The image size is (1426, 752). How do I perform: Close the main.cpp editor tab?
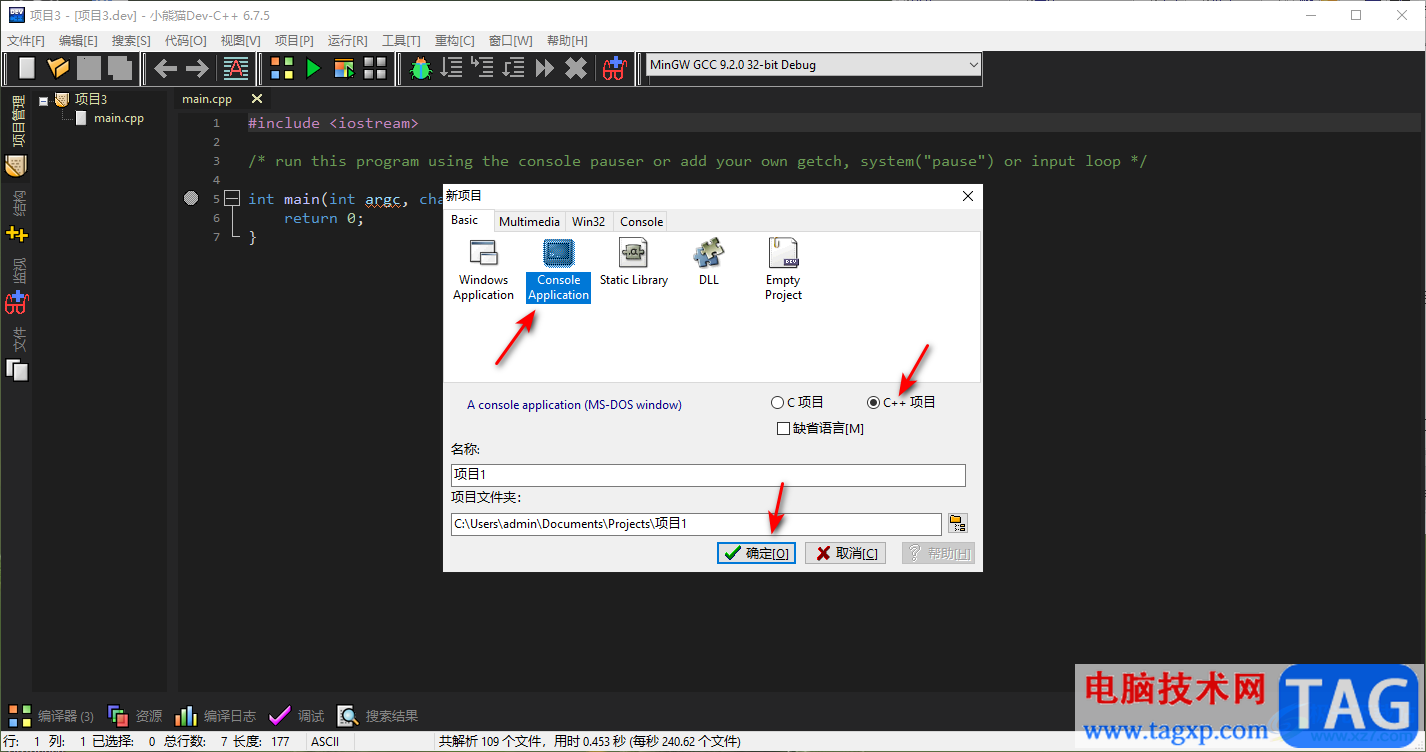257,98
